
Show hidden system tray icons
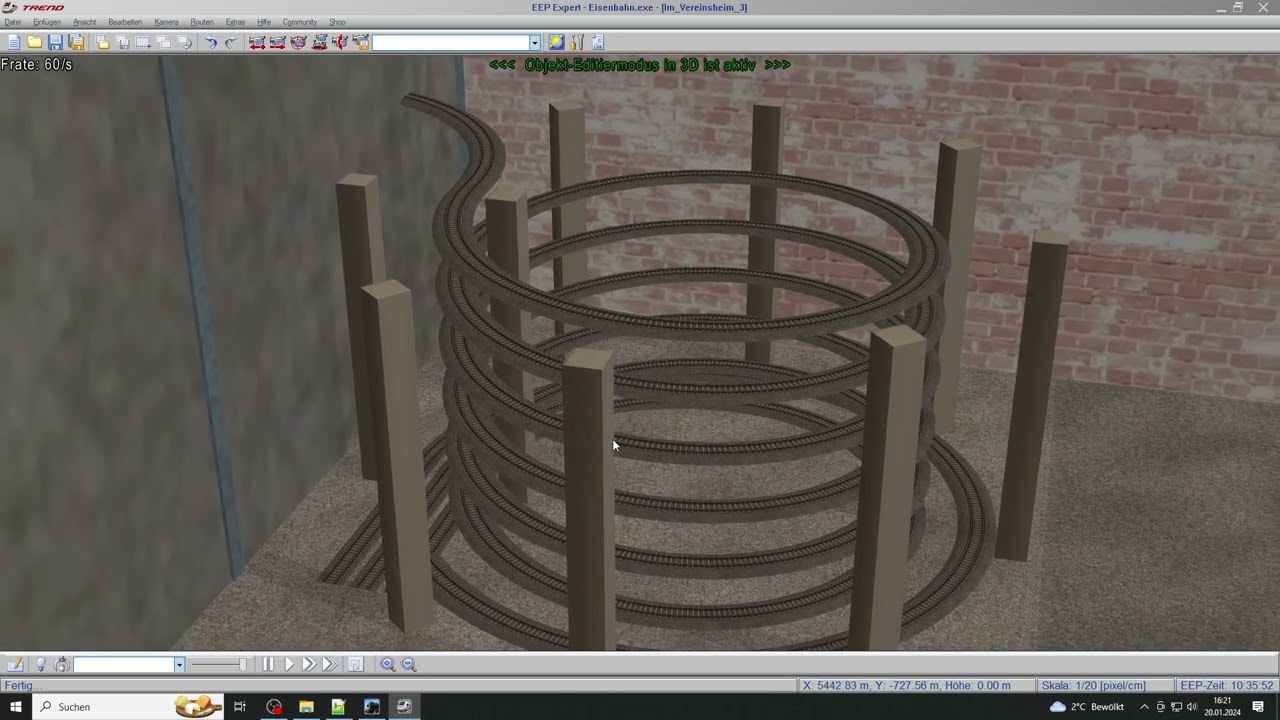[1144, 707]
